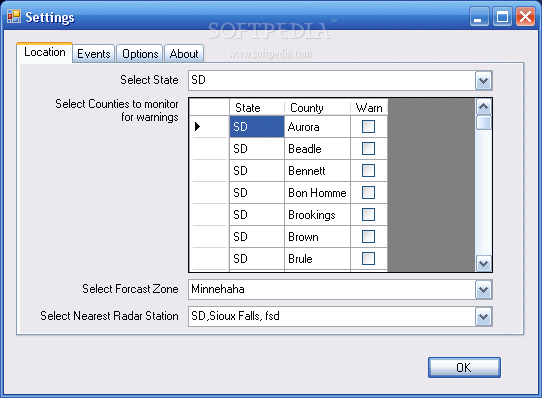Select the Beadle county cell
542x398 pixels.
317,149
